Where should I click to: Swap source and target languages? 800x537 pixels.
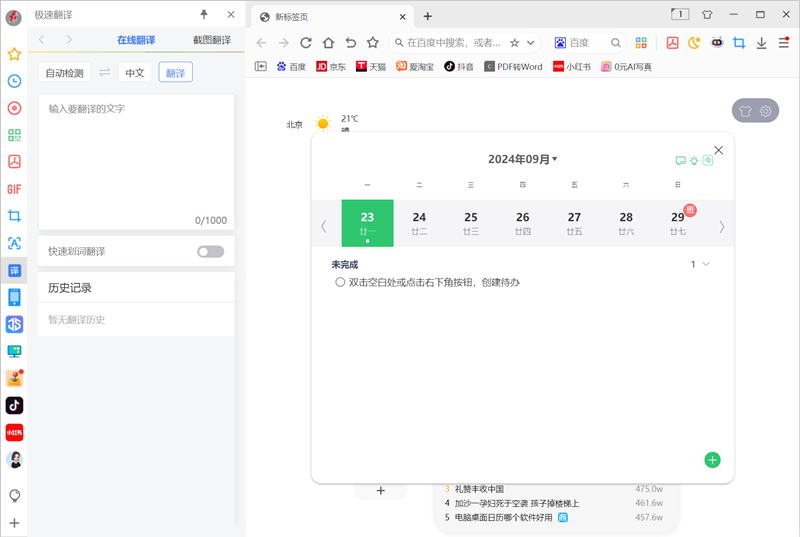(x=104, y=72)
